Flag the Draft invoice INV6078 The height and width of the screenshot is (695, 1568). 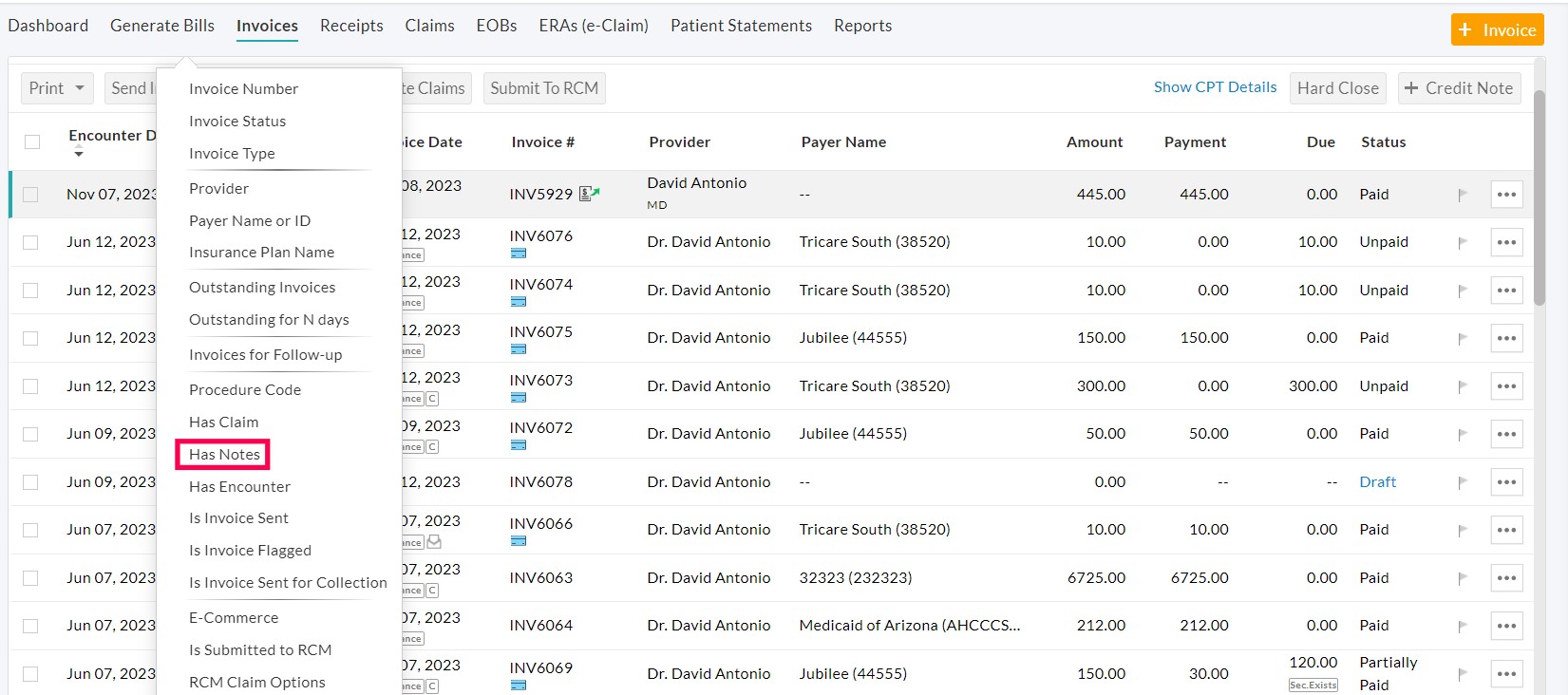1462,482
